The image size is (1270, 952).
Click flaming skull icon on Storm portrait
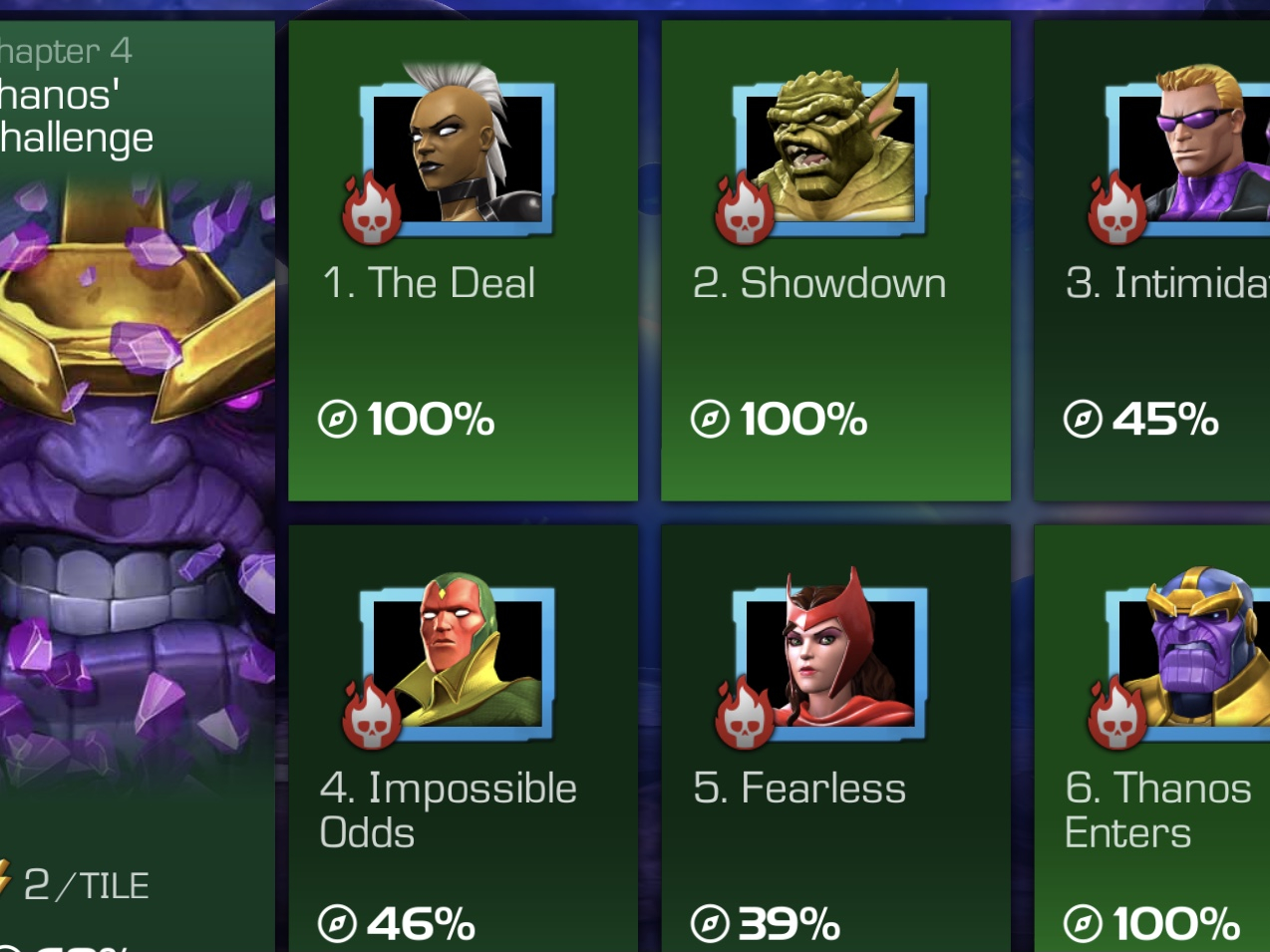[x=371, y=209]
